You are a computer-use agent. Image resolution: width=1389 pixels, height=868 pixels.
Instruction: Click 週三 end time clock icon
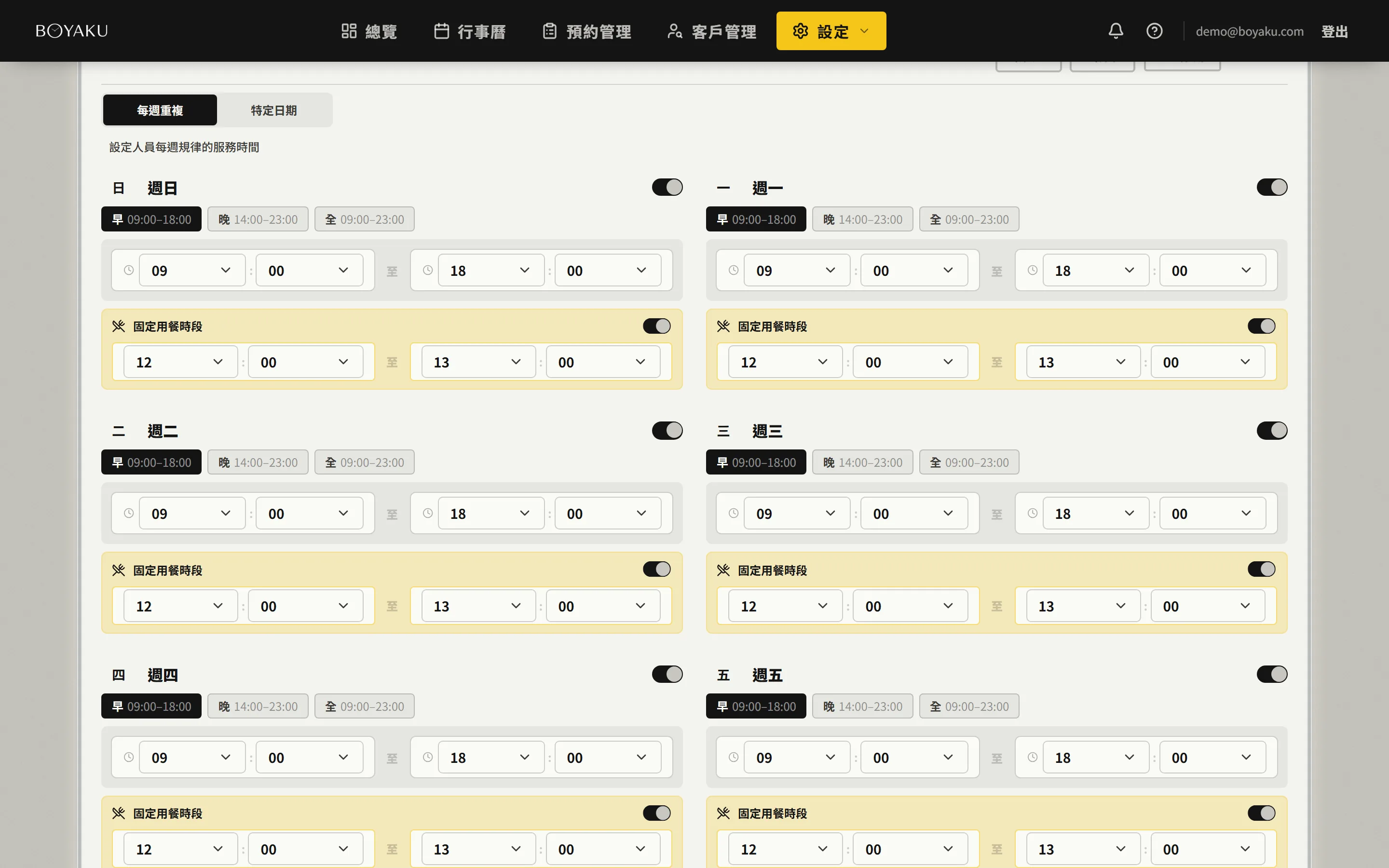pos(1033,513)
